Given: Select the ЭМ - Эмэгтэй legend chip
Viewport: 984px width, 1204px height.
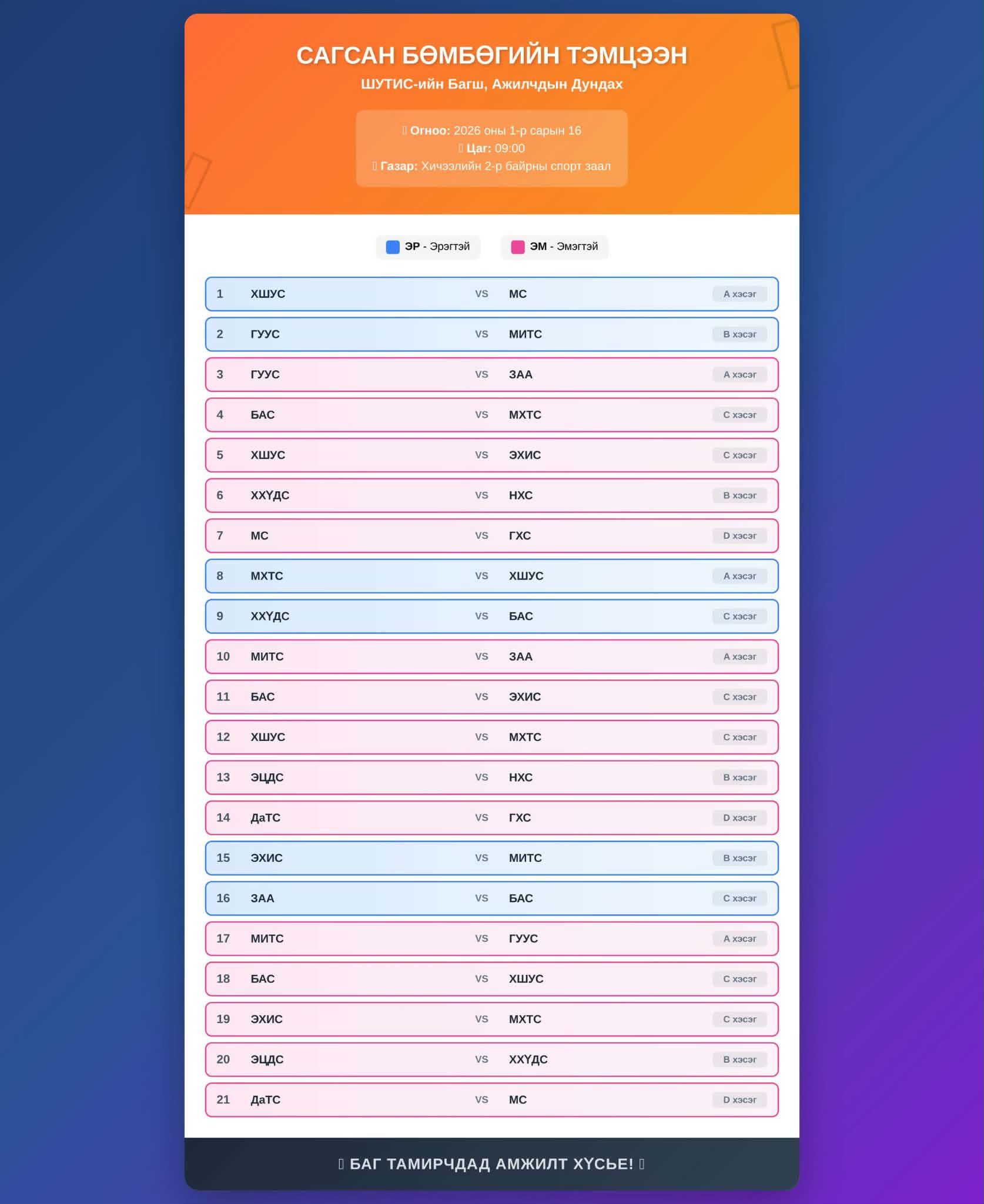Looking at the screenshot, I should click(554, 247).
